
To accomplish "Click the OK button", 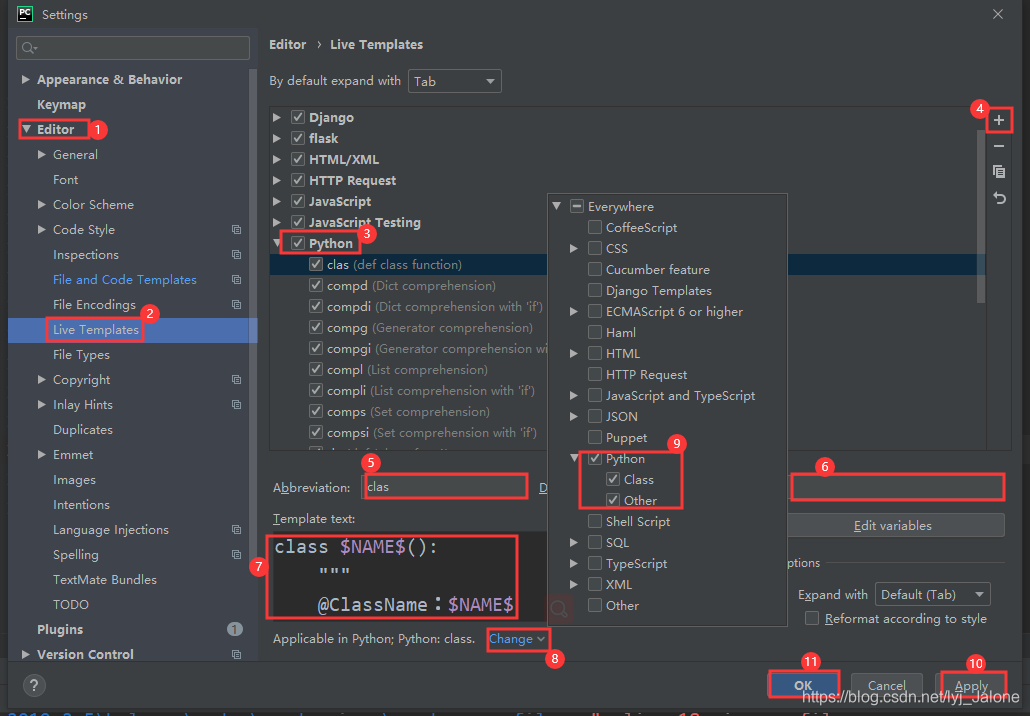I will pyautogui.click(x=803, y=685).
